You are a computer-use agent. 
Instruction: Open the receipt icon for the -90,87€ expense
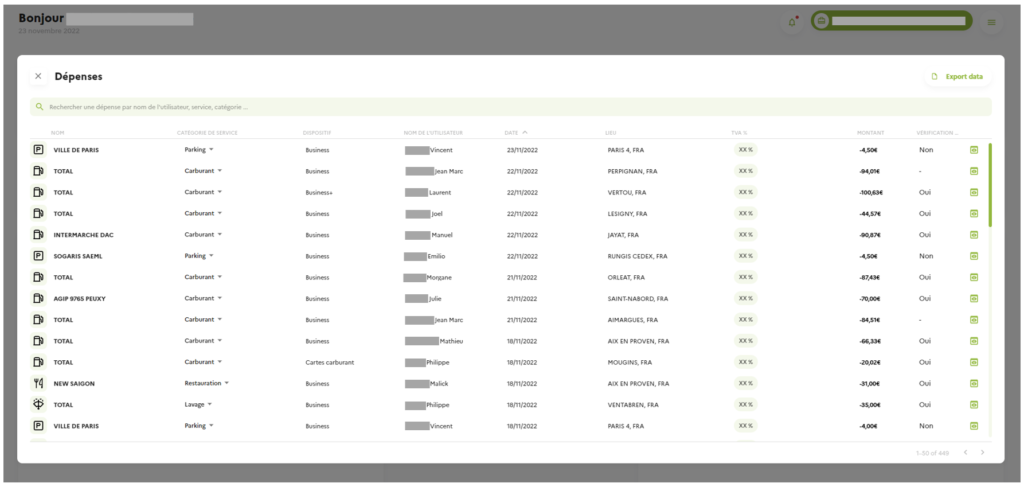(x=974, y=235)
